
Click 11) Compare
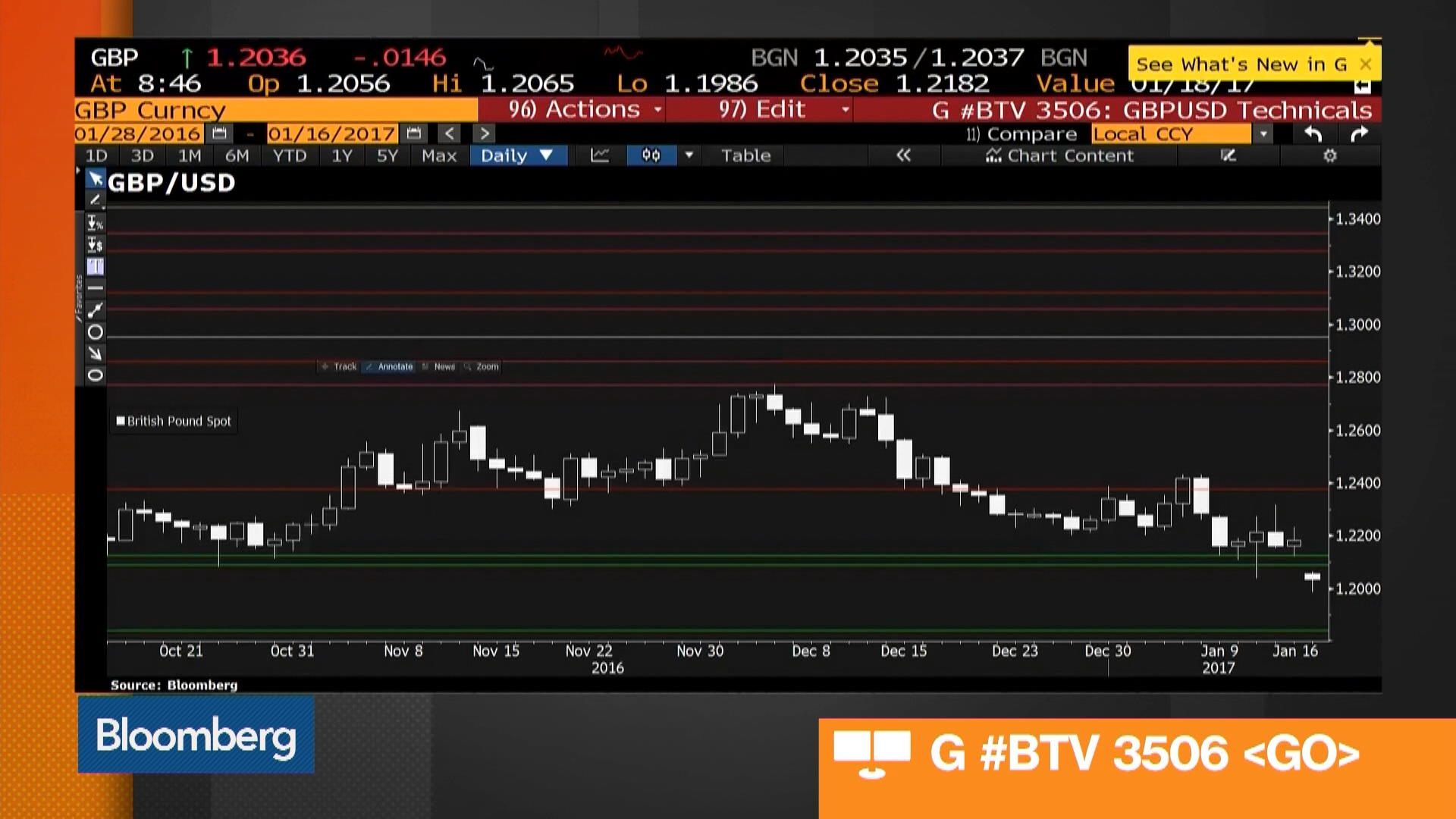coord(1021,134)
